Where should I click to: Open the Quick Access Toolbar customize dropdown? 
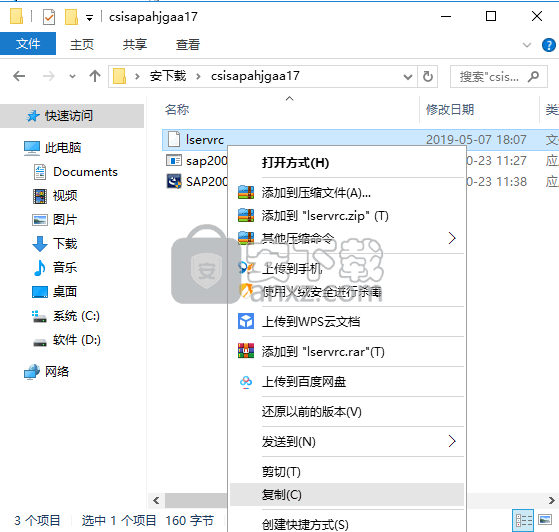click(x=89, y=18)
